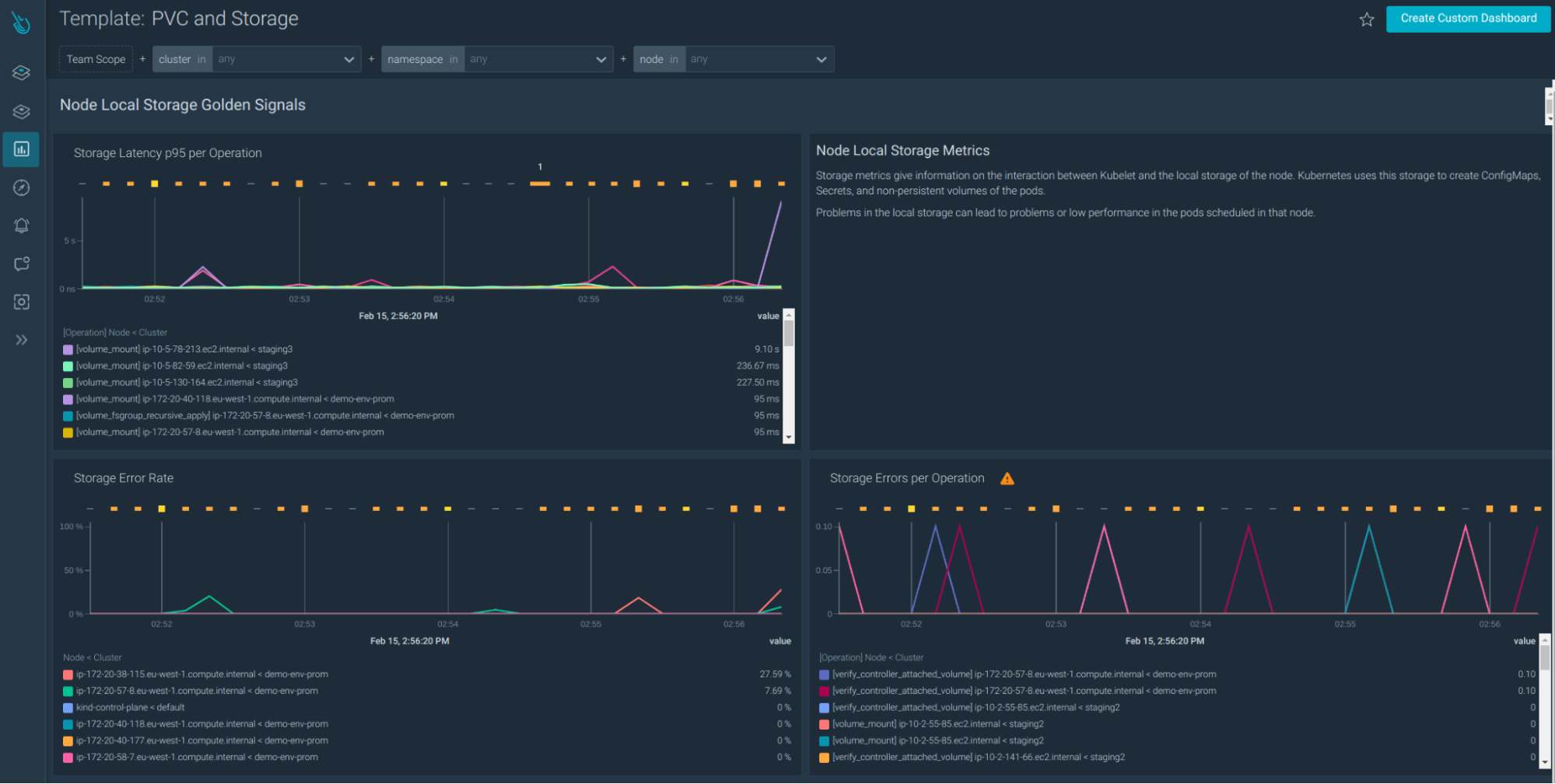Click the pink color swatch next to volume_mount entry
This screenshot has height=784, width=1555.
[x=824, y=723]
